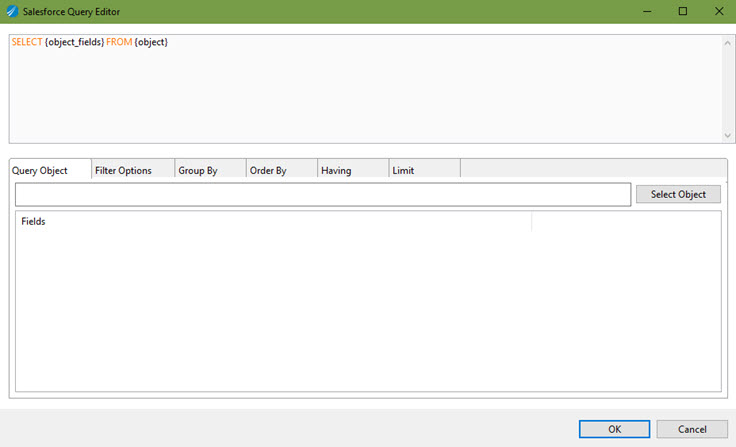Open the Having tab
The image size is (736, 447).
point(353,170)
